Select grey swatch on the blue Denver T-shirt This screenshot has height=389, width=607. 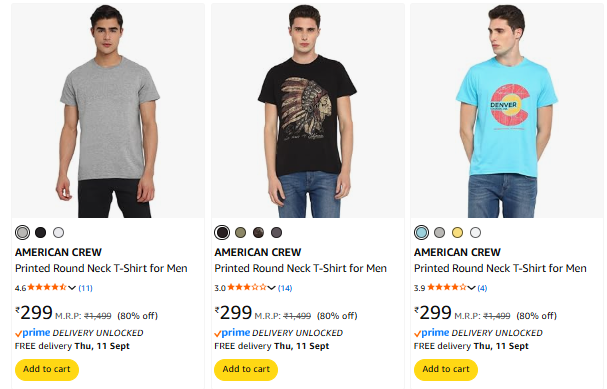click(439, 232)
